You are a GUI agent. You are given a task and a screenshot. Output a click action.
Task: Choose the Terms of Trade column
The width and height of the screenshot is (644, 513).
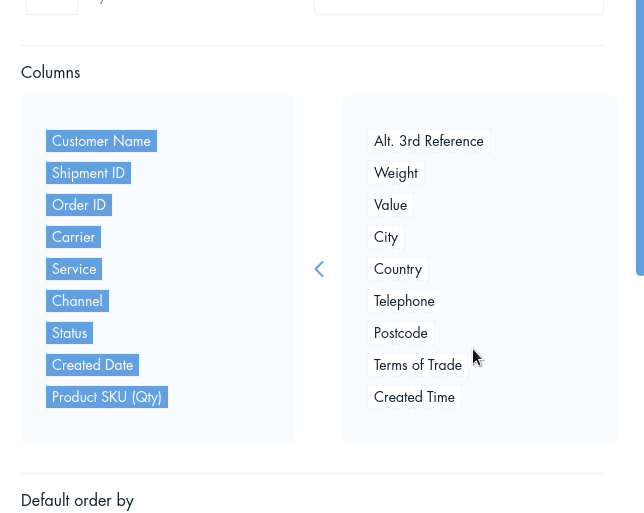pos(418,365)
